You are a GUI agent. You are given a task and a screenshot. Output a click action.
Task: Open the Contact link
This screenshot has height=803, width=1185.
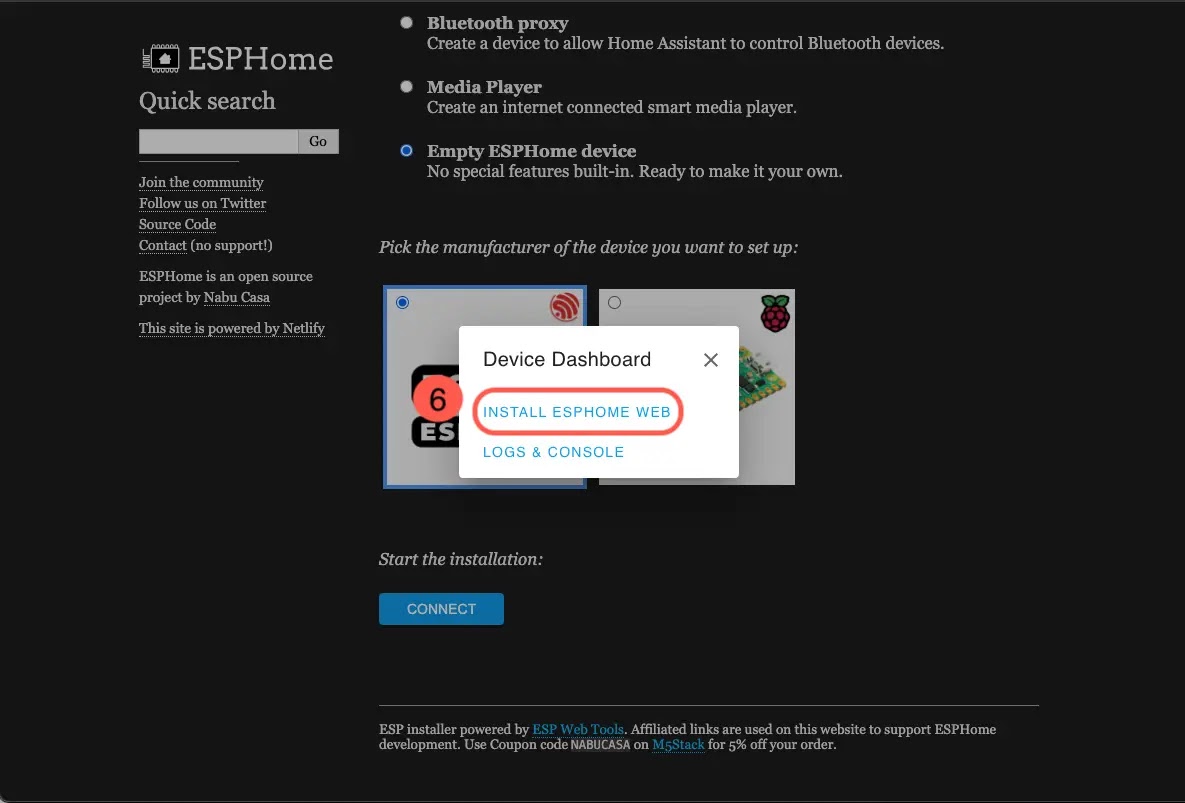pyautogui.click(x=162, y=246)
